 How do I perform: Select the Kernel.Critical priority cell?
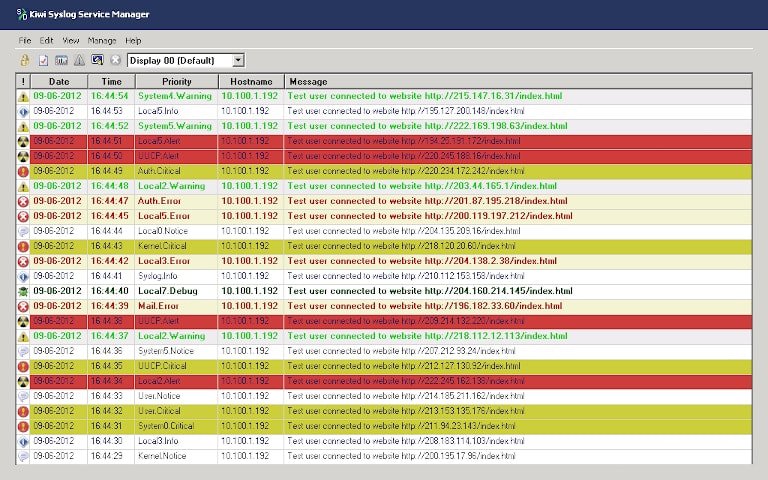(177, 246)
